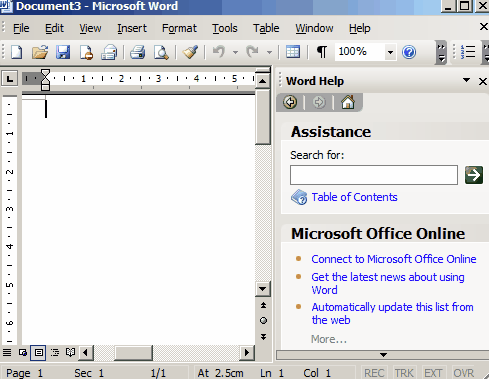The height and width of the screenshot is (379, 489).
Task: Open an existing file via folder icon
Action: (x=40, y=52)
